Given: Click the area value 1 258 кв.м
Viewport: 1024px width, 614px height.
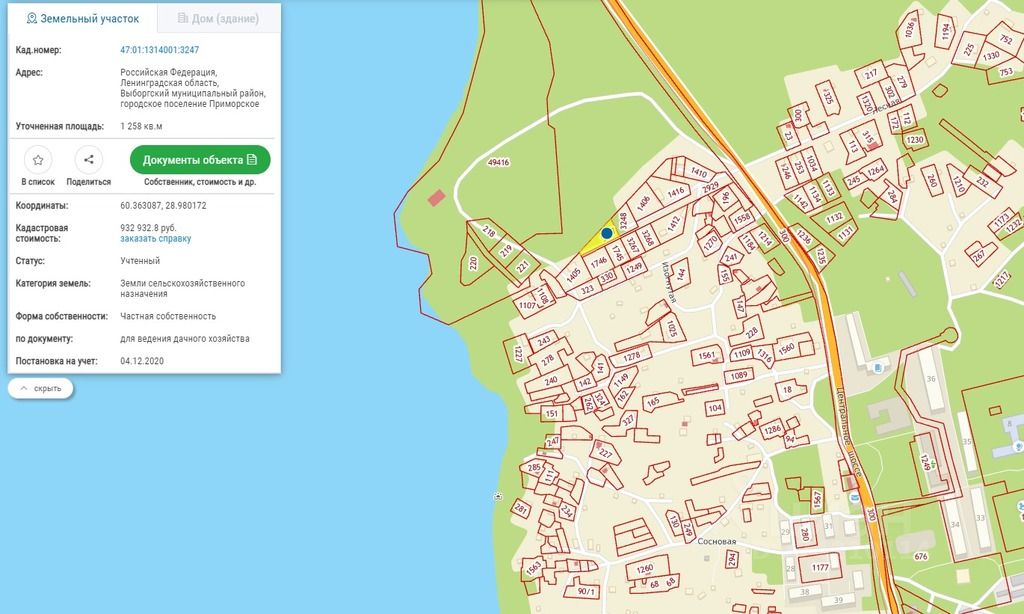Looking at the screenshot, I should point(141,126).
